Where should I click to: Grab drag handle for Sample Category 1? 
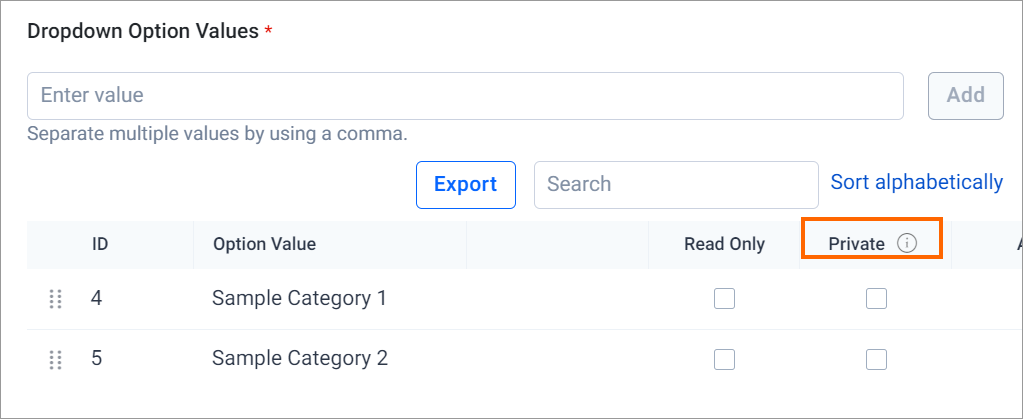coord(55,299)
